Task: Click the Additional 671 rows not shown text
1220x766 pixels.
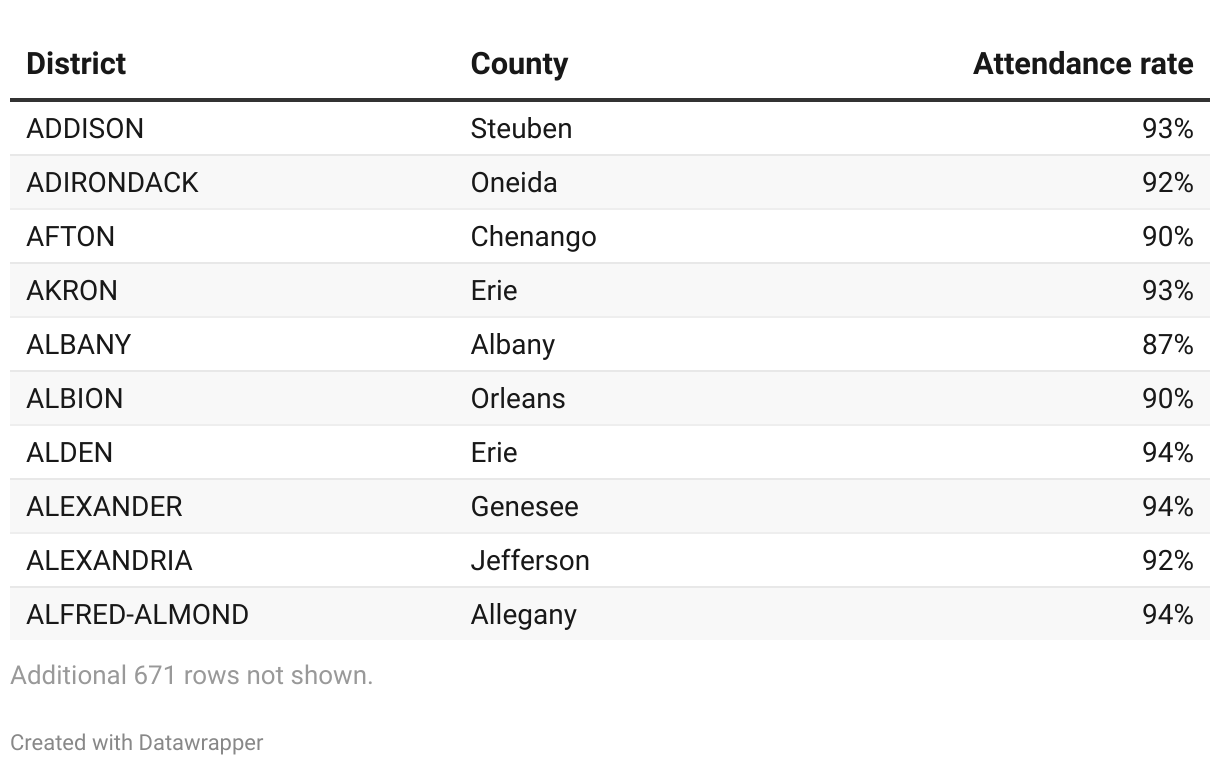Action: [192, 675]
